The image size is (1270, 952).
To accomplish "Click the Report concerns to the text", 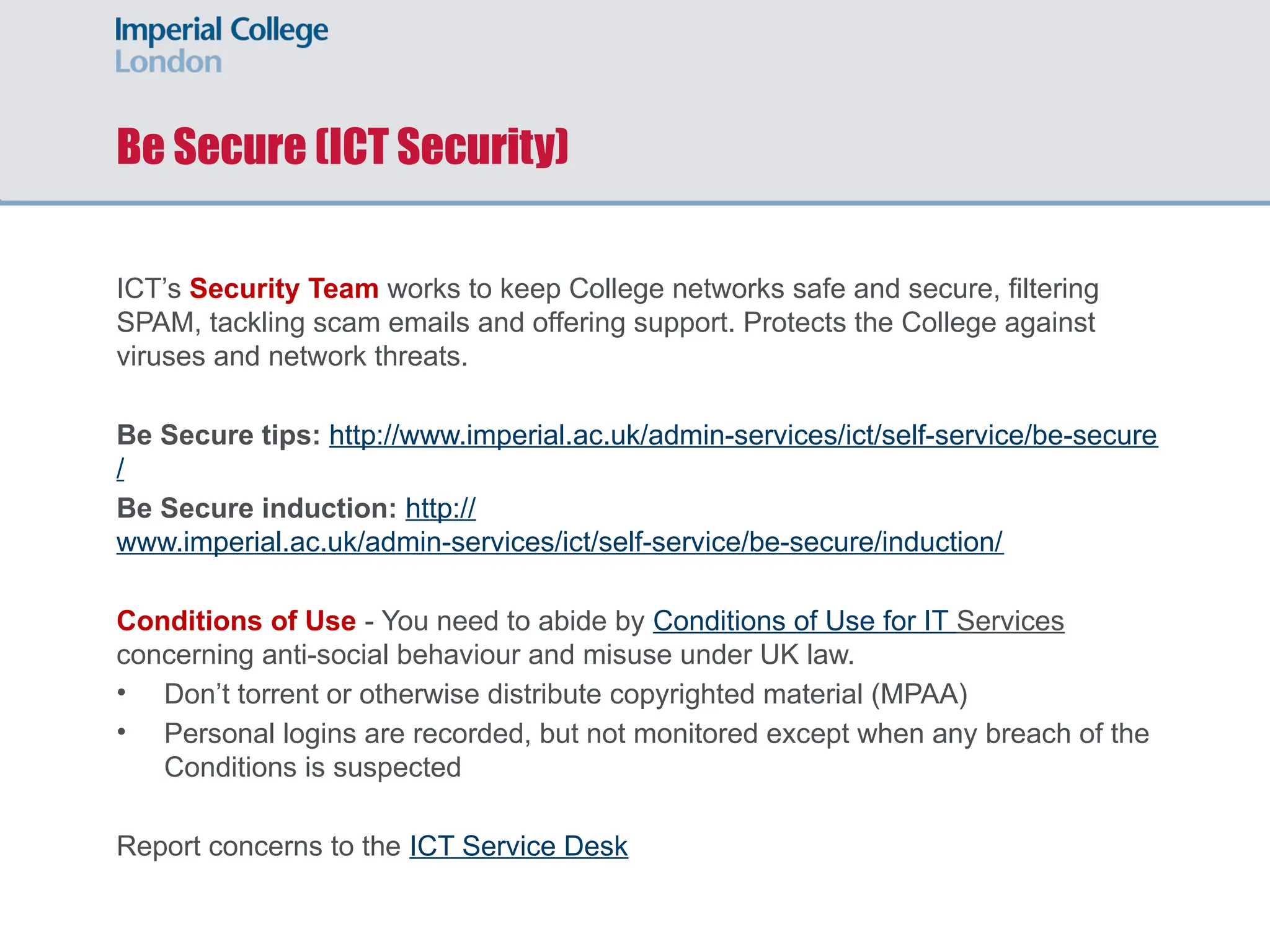I will 259,847.
